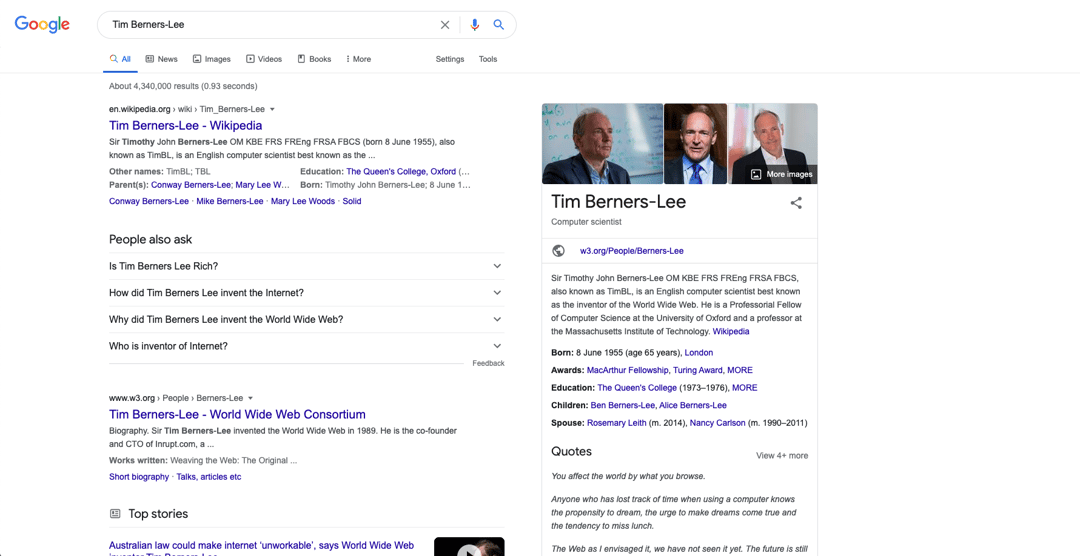This screenshot has width=1080, height=556.
Task: Open search Settings
Action: pos(450,59)
